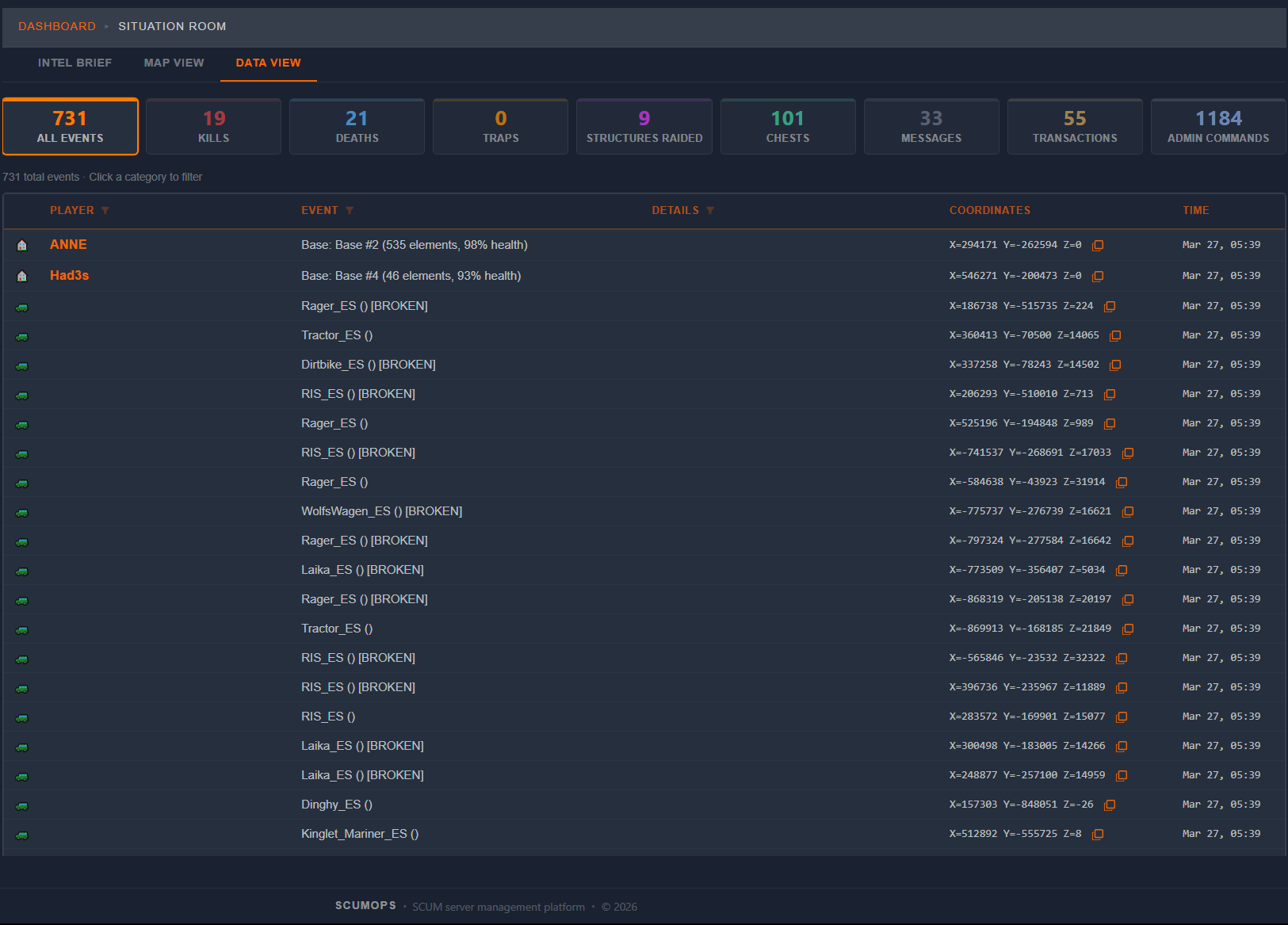This screenshot has height=925, width=1288.
Task: Click Situation Room breadcrumb title
Action: tap(172, 26)
